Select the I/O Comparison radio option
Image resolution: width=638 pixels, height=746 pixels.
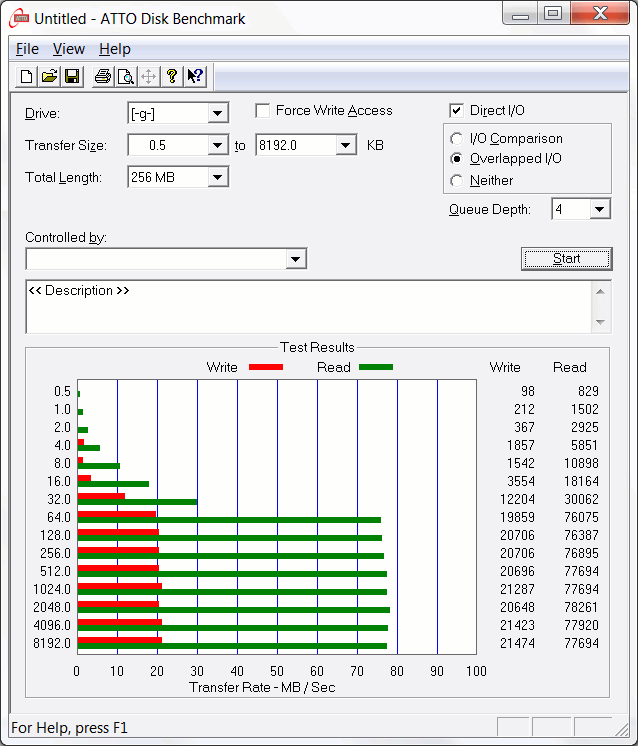456,138
